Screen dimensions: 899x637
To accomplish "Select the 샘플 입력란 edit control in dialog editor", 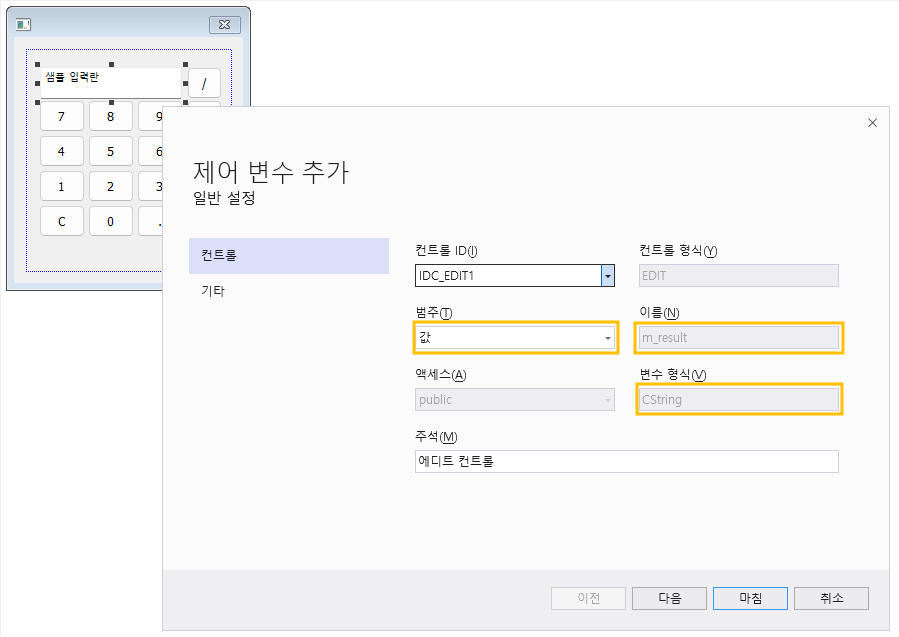I will [x=111, y=83].
